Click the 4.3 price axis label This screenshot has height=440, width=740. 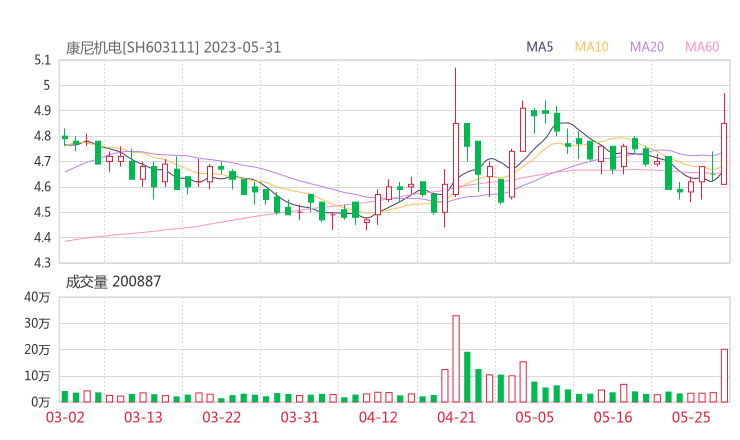[41, 263]
